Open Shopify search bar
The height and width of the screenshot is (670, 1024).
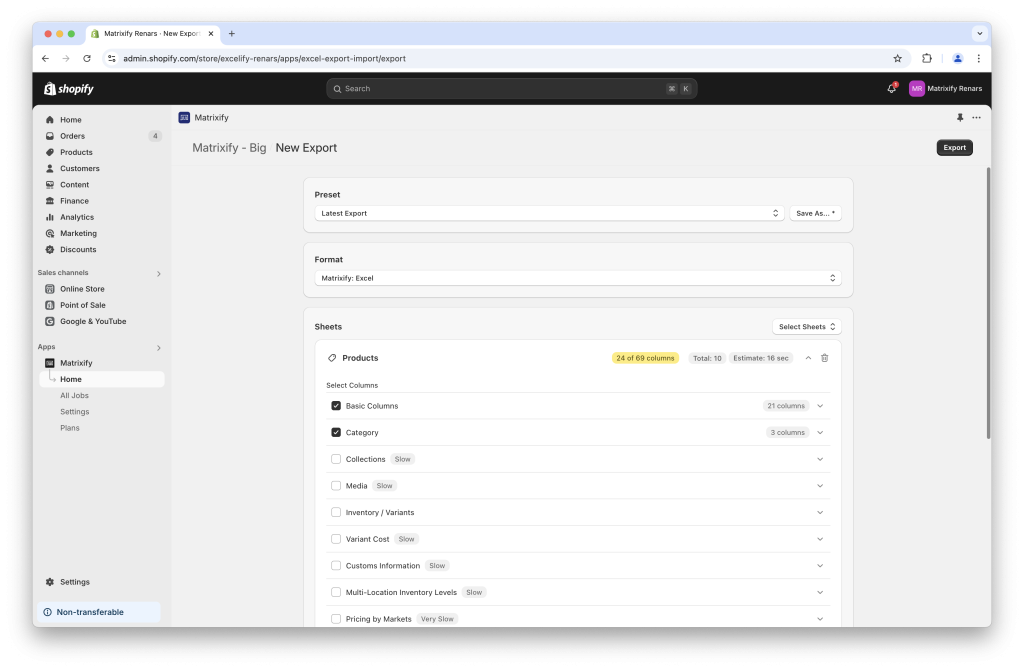pyautogui.click(x=511, y=89)
